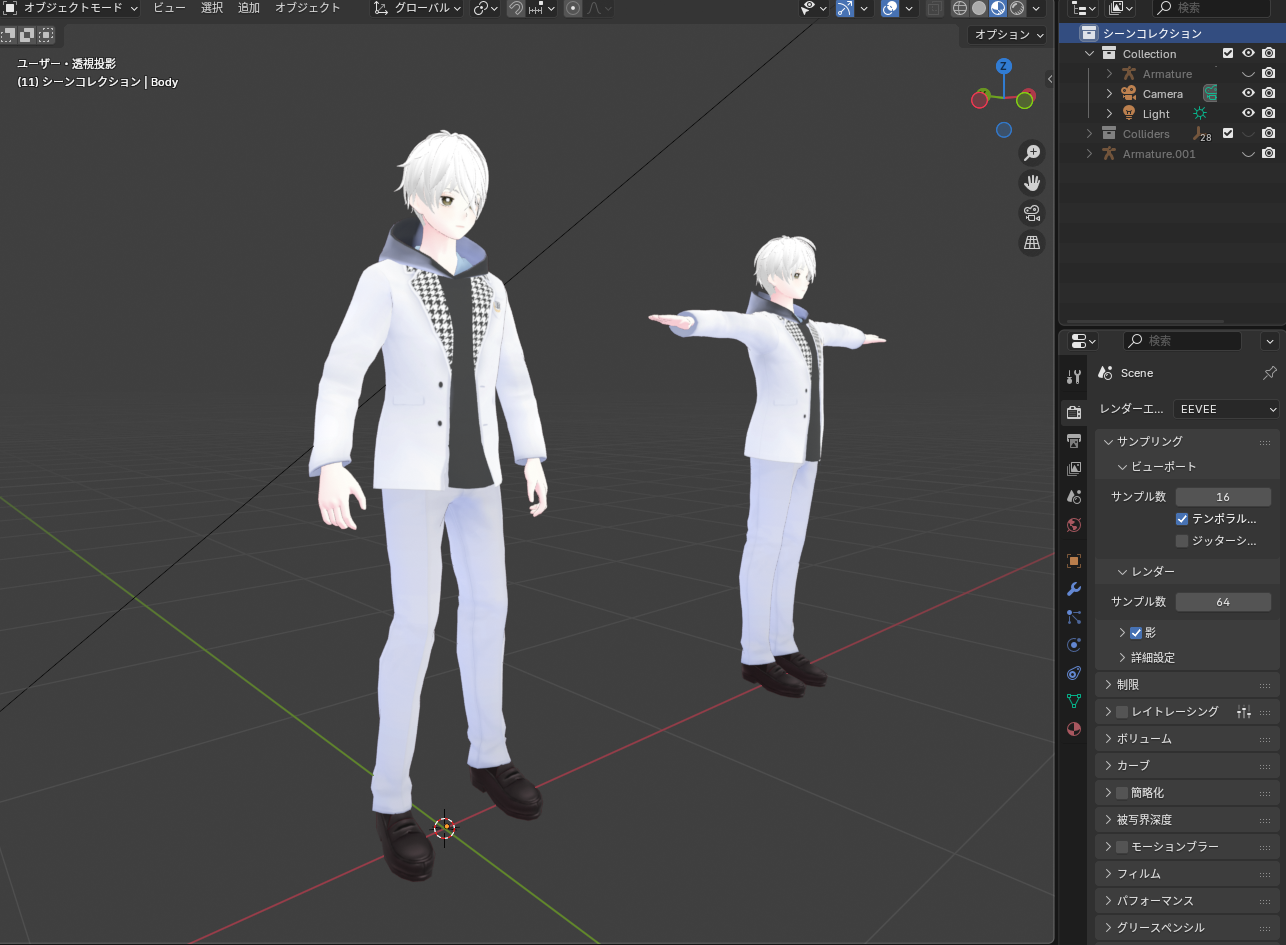Image resolution: width=1286 pixels, height=945 pixels.
Task: Open the Tool properties tab
Action: pyautogui.click(x=1074, y=376)
